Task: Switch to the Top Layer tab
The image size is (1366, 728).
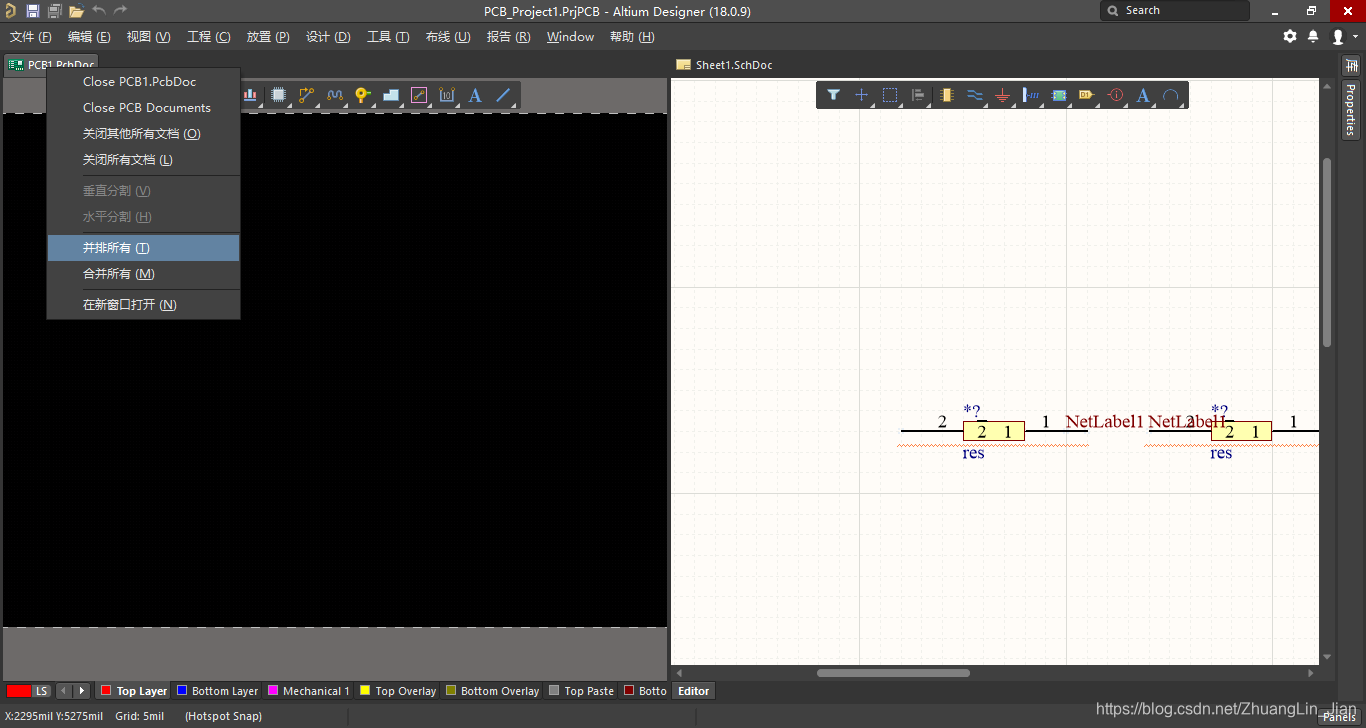Action: 134,691
